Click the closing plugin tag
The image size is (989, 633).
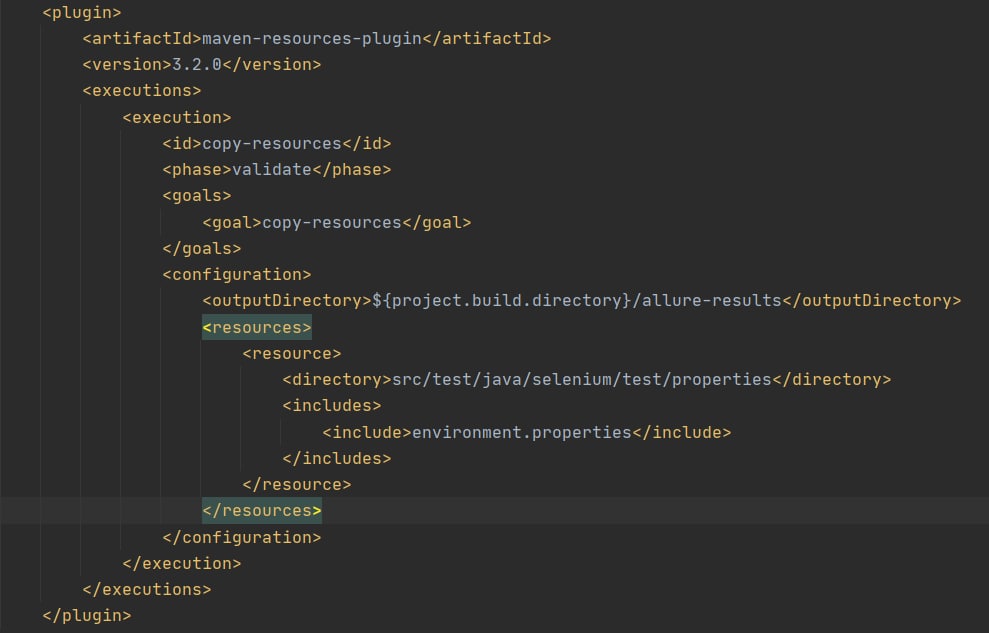point(87,615)
